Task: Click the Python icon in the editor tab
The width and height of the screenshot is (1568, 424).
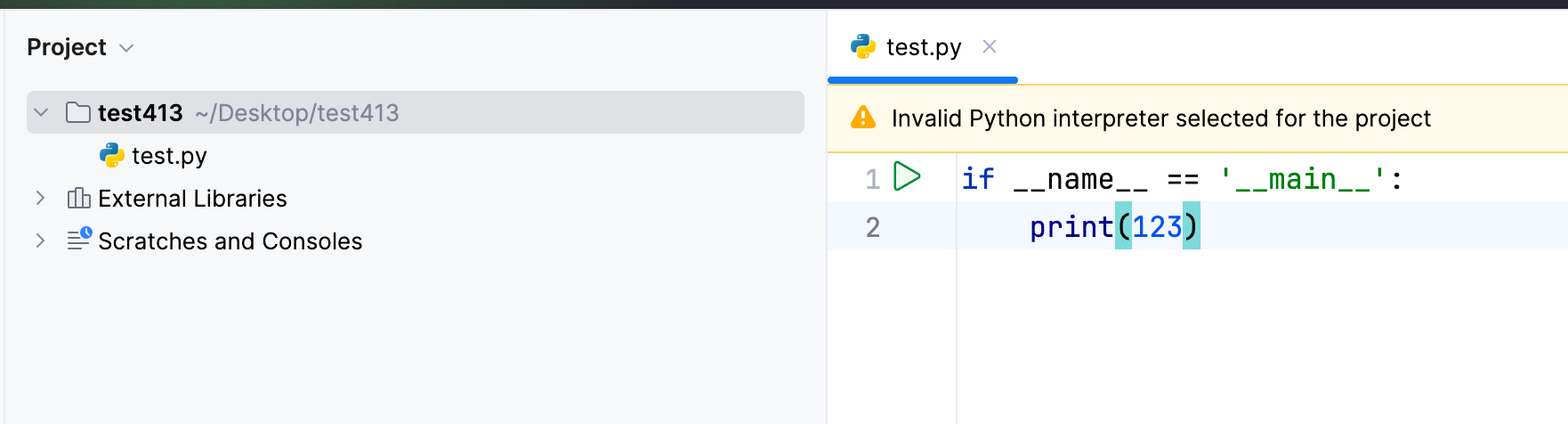Action: pos(862,46)
